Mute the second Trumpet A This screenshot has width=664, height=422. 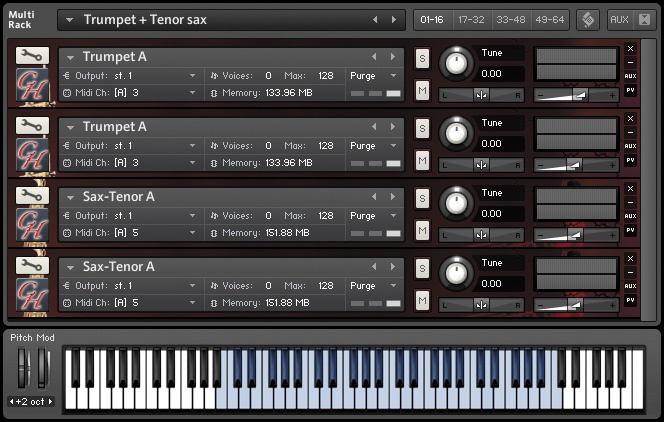point(422,160)
